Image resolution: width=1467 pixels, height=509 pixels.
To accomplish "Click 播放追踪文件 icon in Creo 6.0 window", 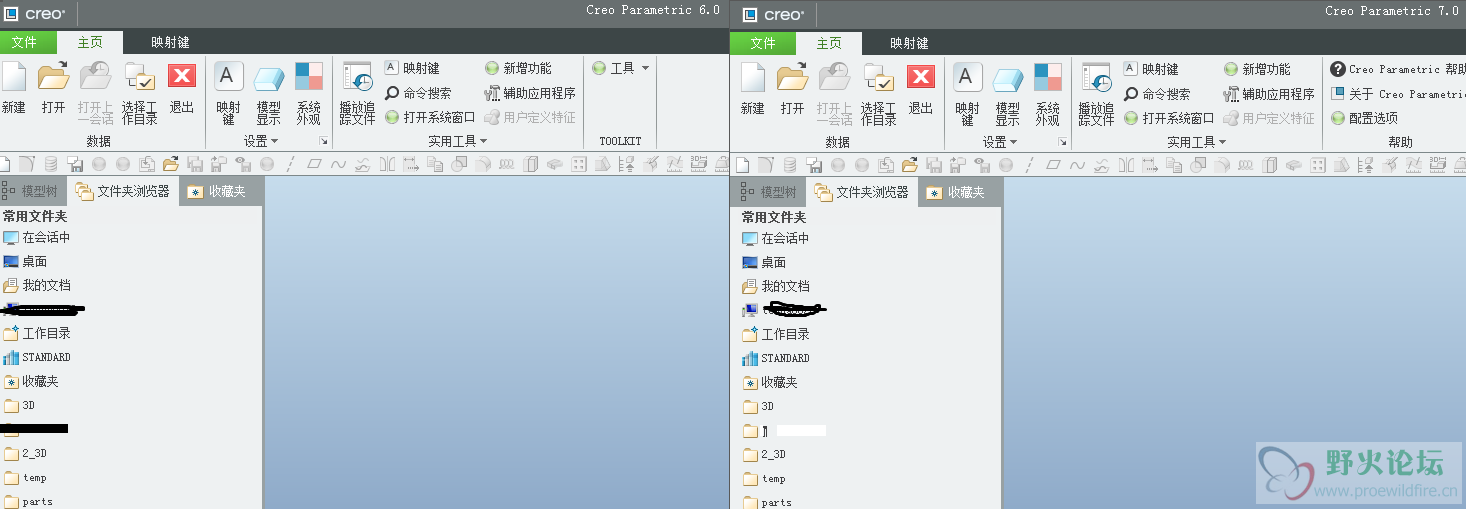I will point(357,77).
